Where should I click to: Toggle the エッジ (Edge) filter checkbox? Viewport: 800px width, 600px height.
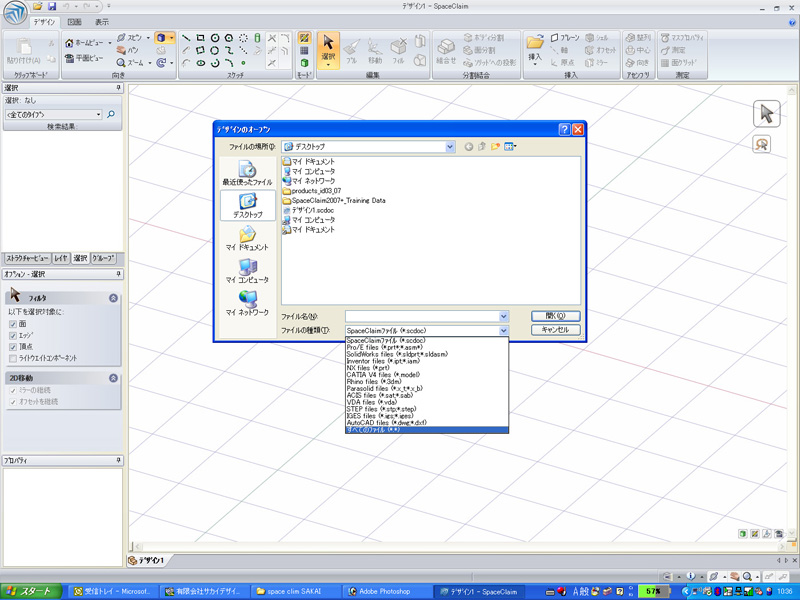point(12,335)
